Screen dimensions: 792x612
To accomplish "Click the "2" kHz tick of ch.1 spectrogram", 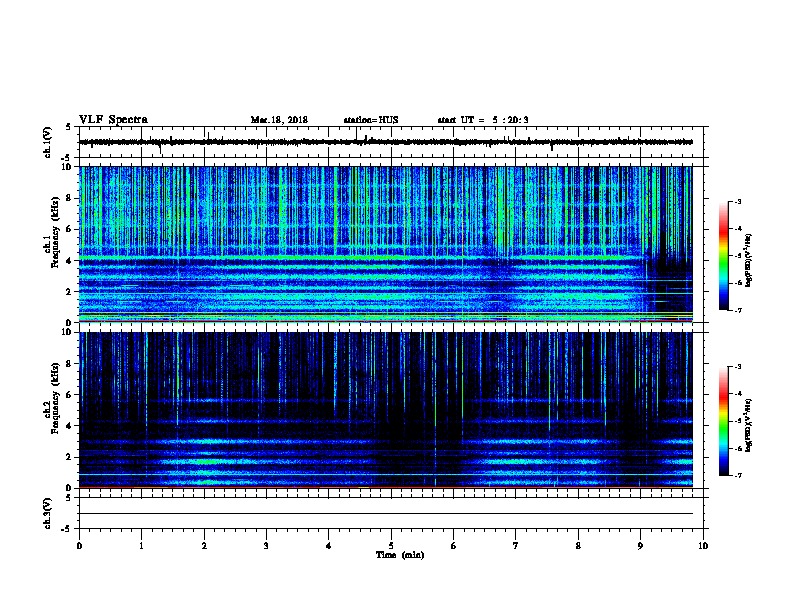I will [x=71, y=291].
